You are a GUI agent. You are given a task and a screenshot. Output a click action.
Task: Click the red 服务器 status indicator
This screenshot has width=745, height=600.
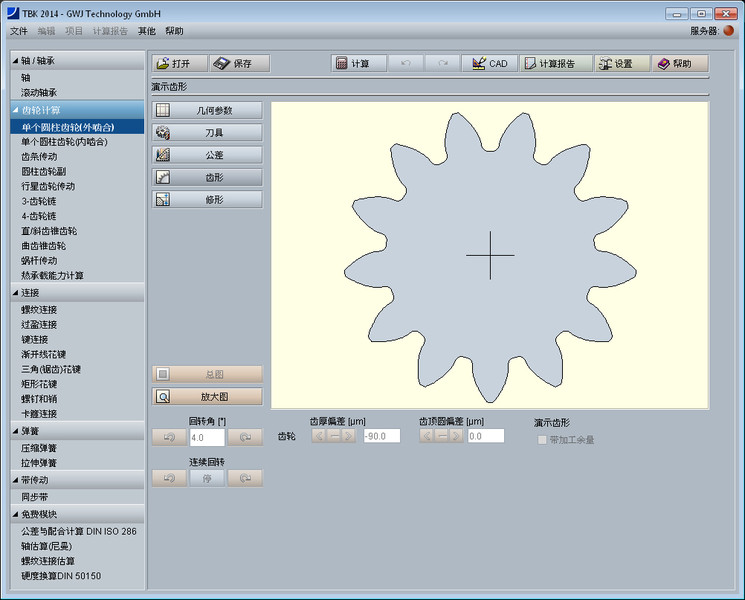point(729,31)
